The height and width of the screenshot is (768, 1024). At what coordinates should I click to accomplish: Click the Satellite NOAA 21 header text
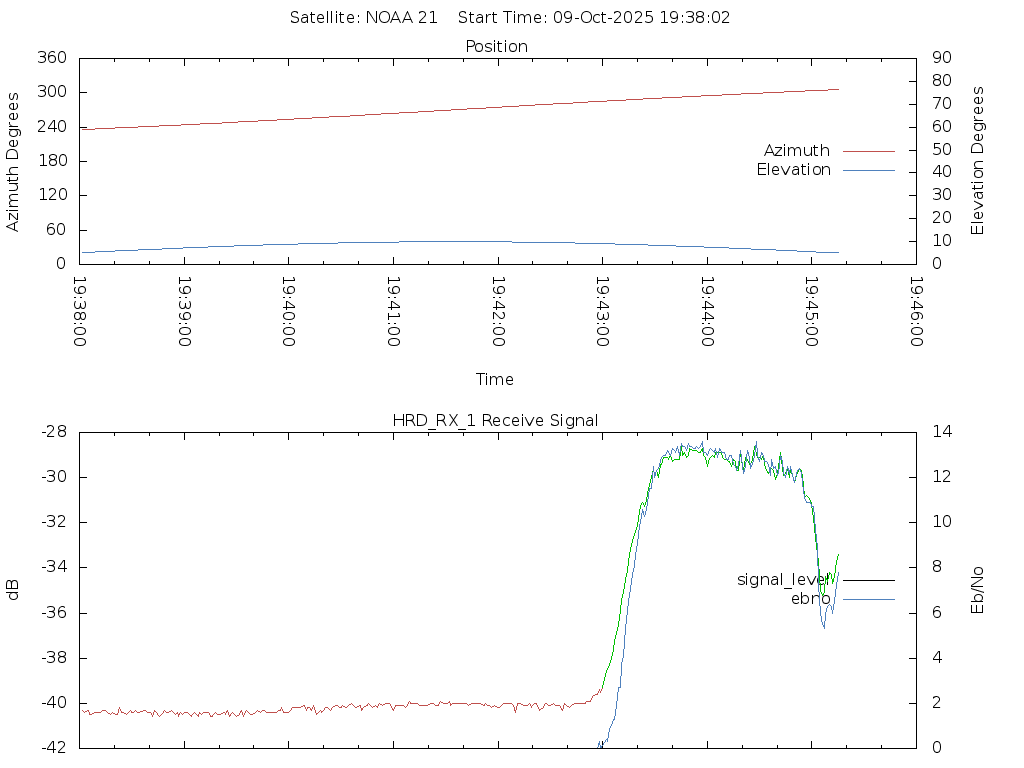(364, 18)
